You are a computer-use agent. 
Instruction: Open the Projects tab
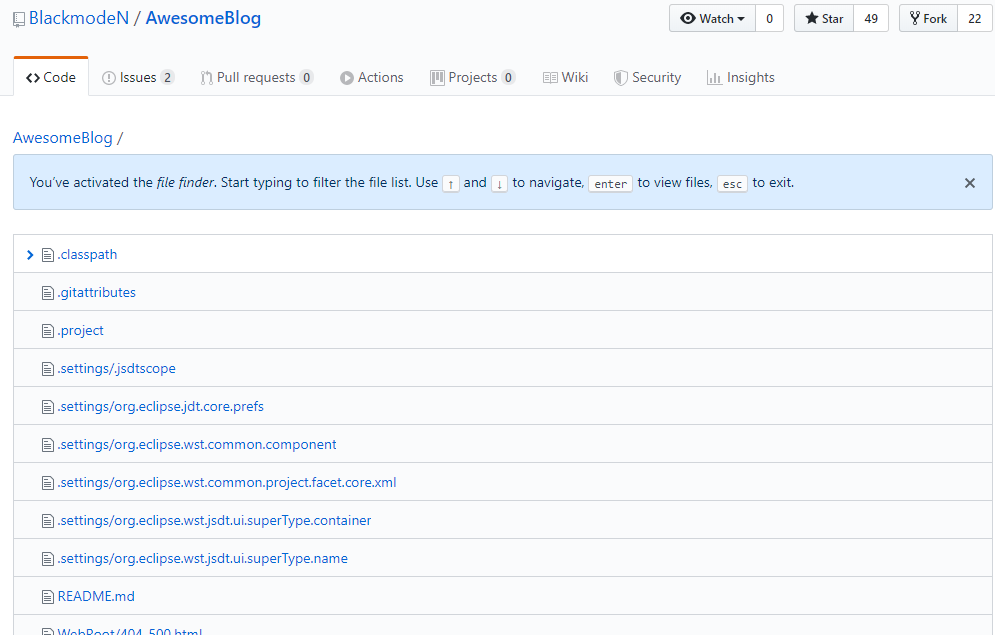point(473,77)
